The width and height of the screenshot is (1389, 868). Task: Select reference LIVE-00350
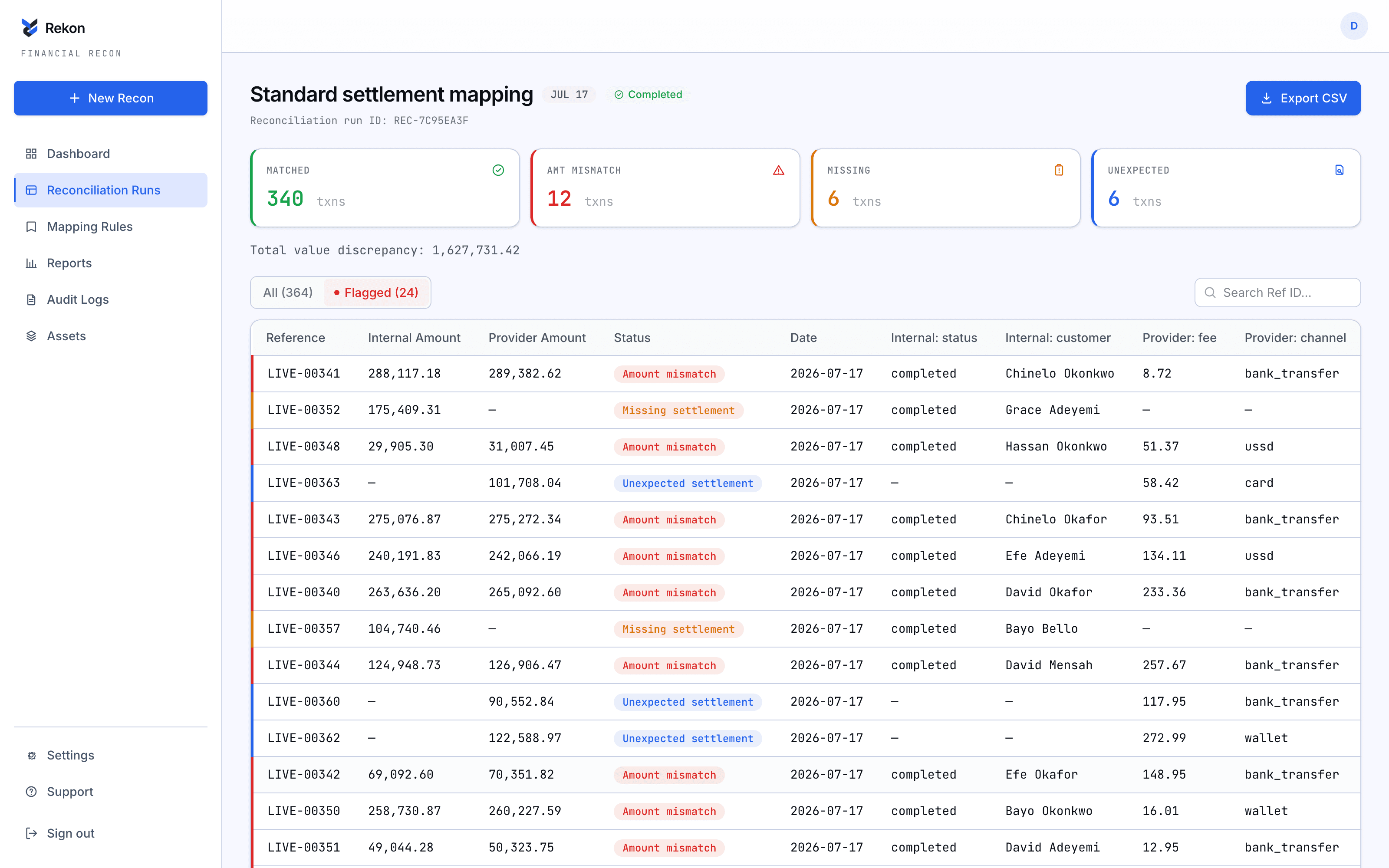(304, 811)
